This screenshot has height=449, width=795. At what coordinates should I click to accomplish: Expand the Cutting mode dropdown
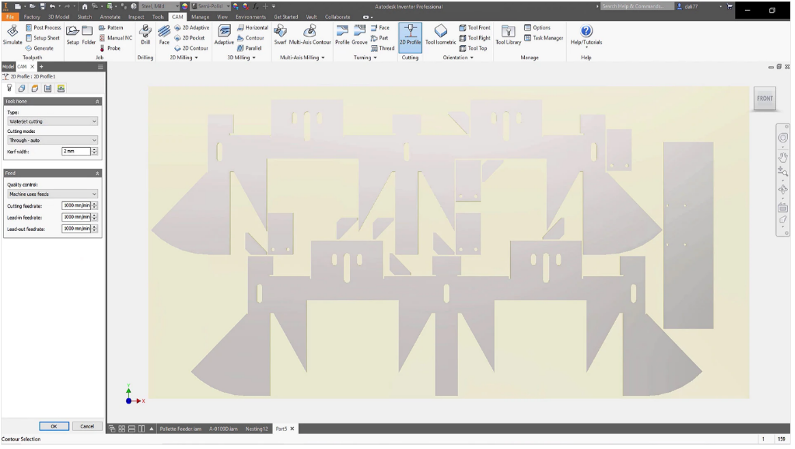coord(52,140)
